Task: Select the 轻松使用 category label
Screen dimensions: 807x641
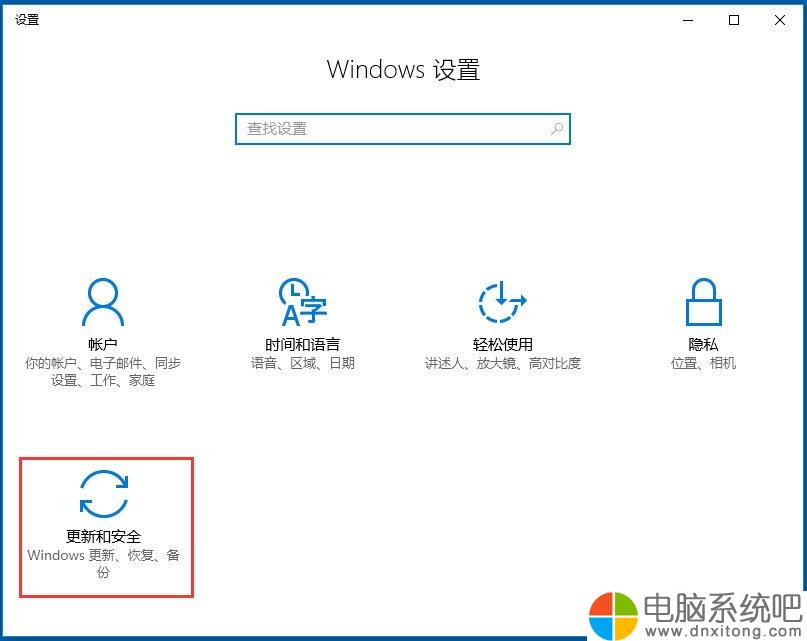Action: (x=502, y=344)
